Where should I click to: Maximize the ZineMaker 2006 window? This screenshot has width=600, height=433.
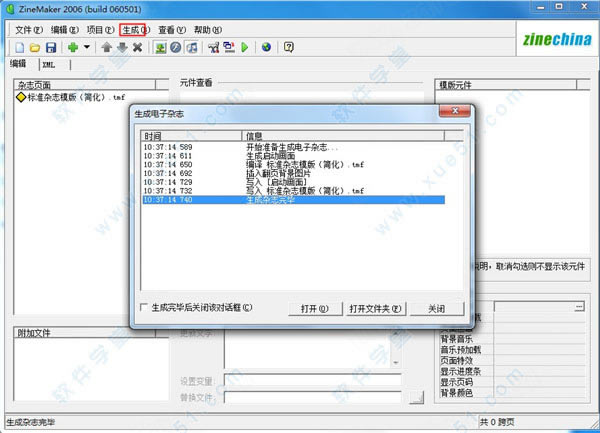coord(559,7)
